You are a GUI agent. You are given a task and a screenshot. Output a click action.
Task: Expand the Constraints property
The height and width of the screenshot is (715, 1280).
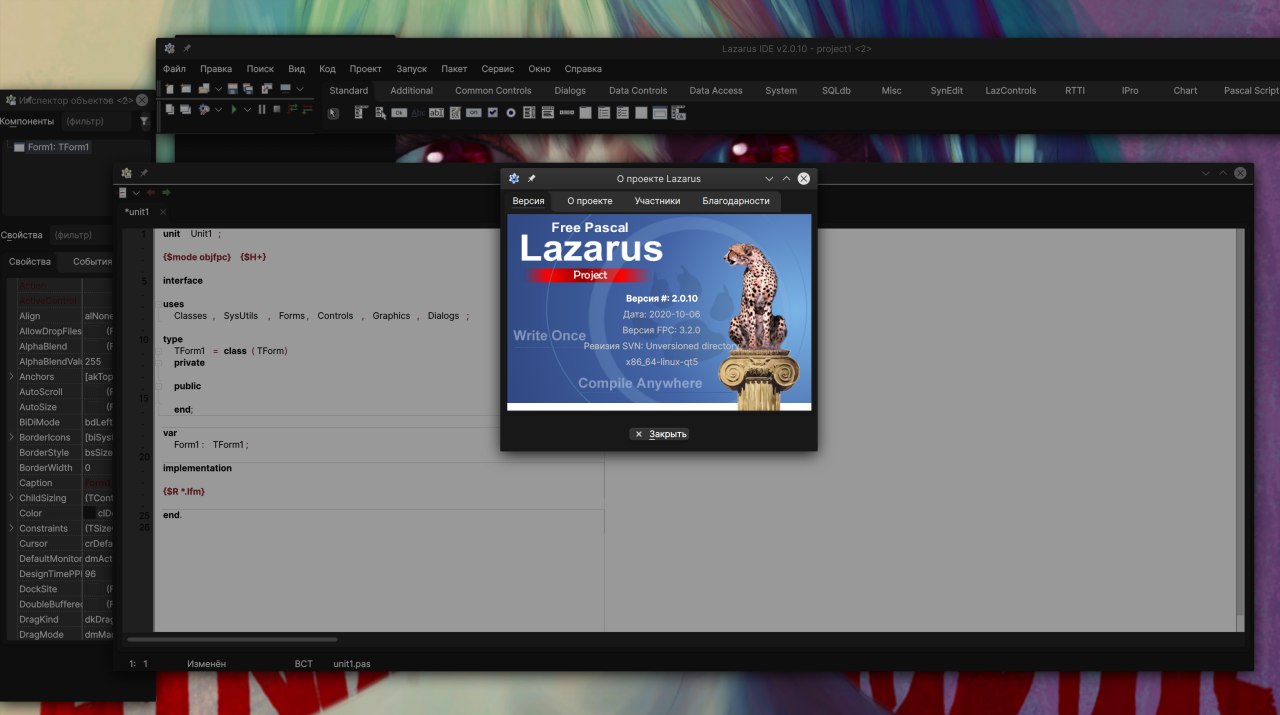click(x=11, y=528)
